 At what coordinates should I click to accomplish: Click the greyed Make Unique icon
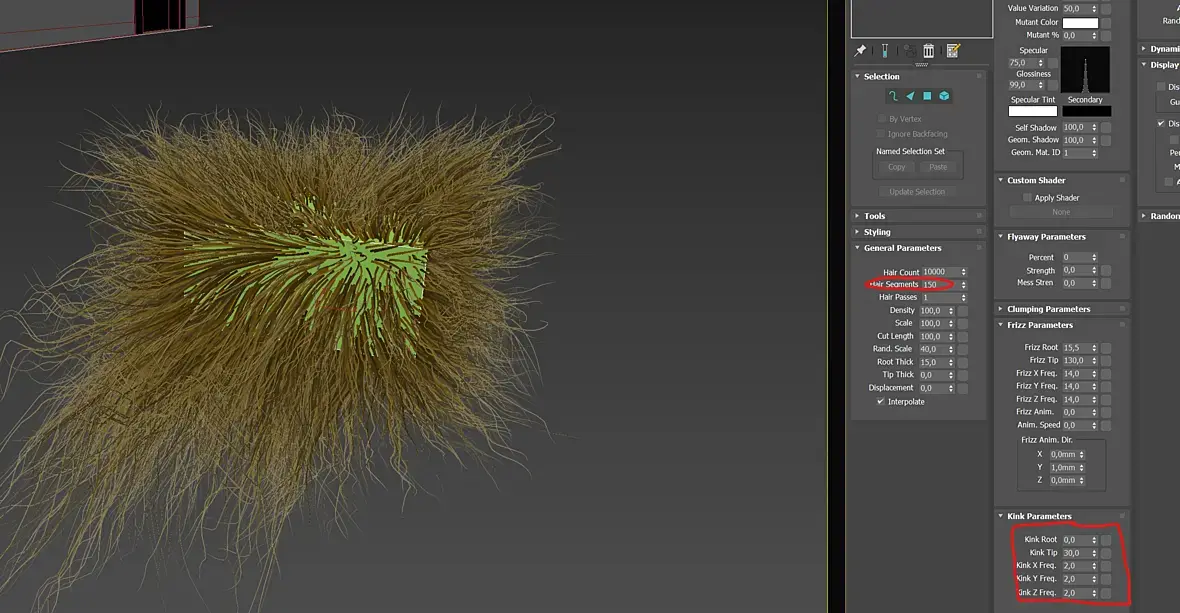[910, 50]
